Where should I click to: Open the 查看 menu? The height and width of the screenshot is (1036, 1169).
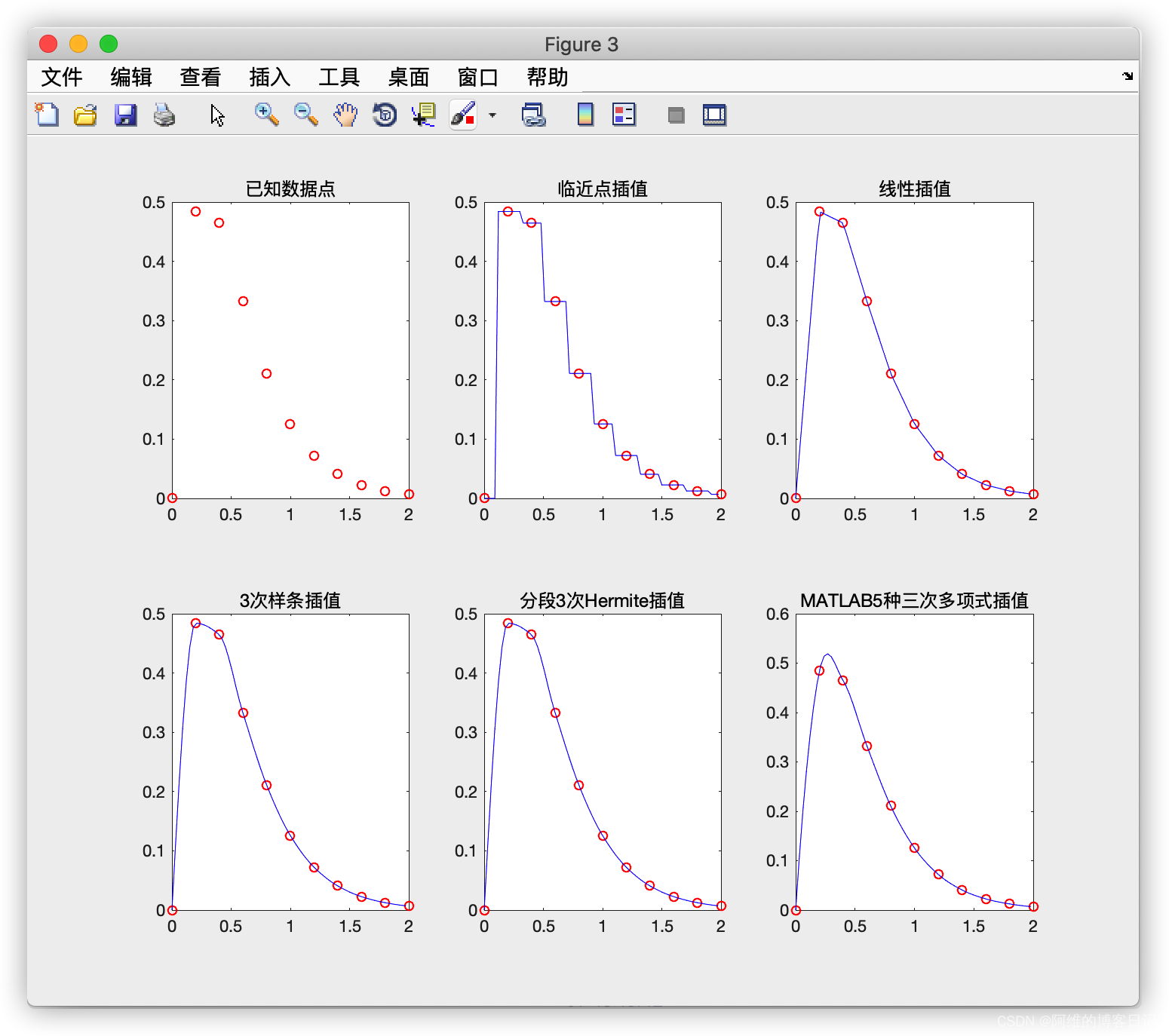coord(201,77)
